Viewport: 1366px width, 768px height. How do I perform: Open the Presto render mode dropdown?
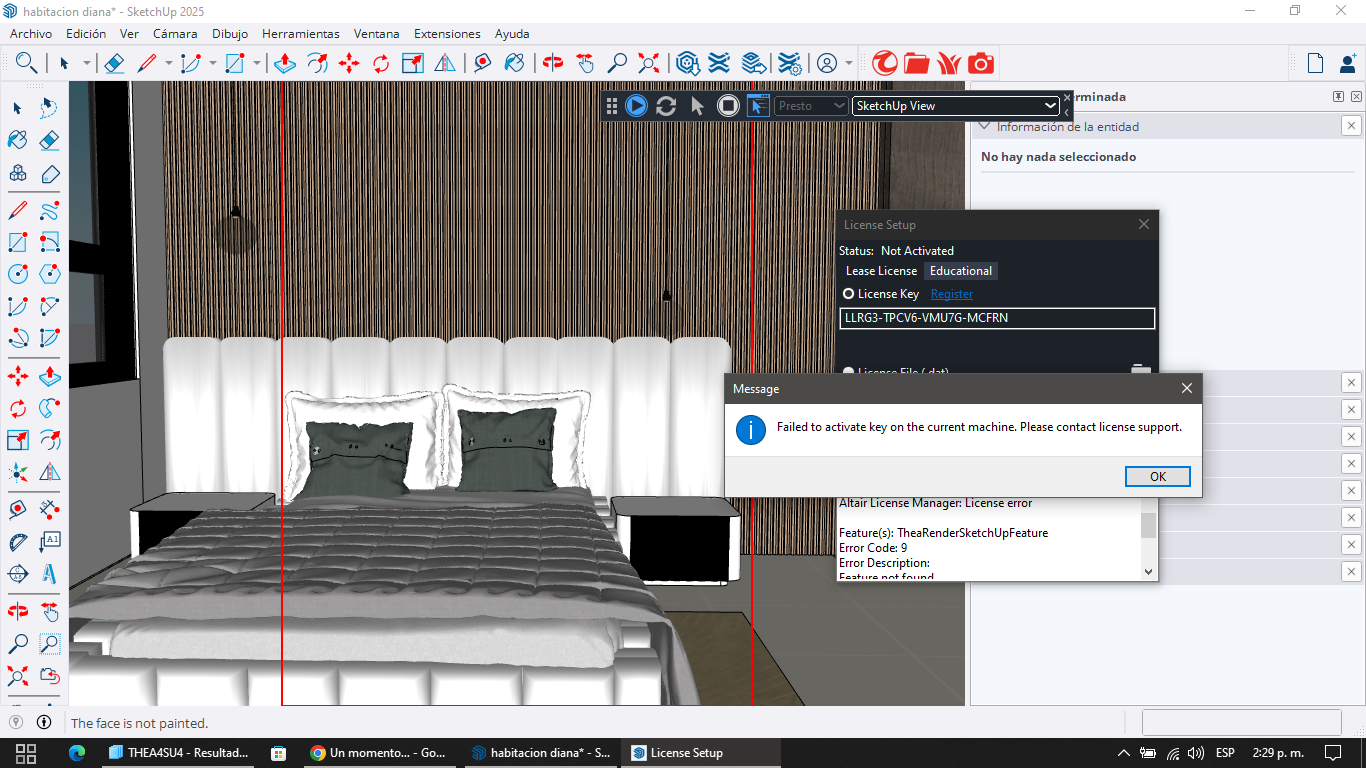[812, 106]
